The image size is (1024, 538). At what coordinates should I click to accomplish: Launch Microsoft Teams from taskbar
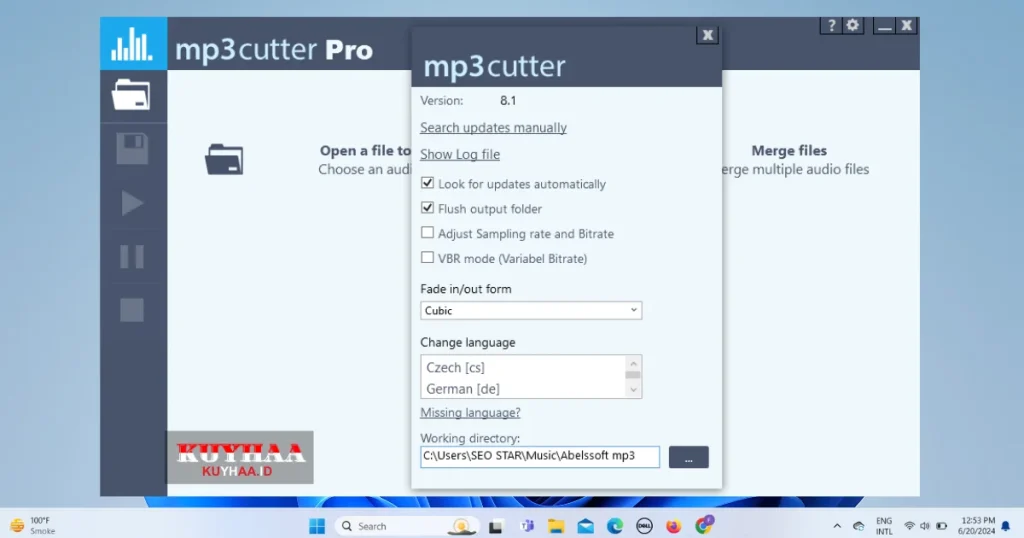point(526,526)
